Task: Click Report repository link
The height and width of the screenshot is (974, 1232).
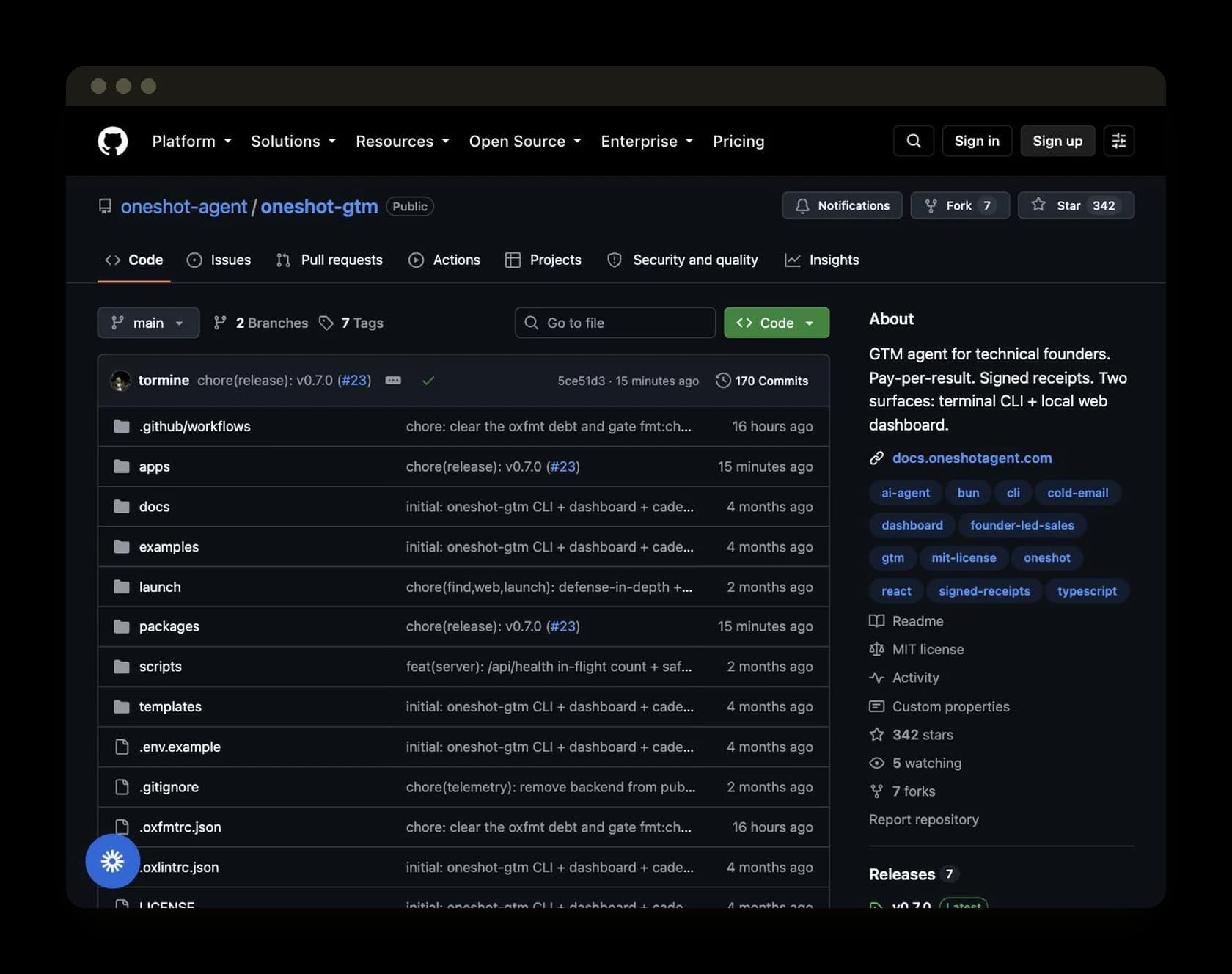Action: tap(924, 819)
